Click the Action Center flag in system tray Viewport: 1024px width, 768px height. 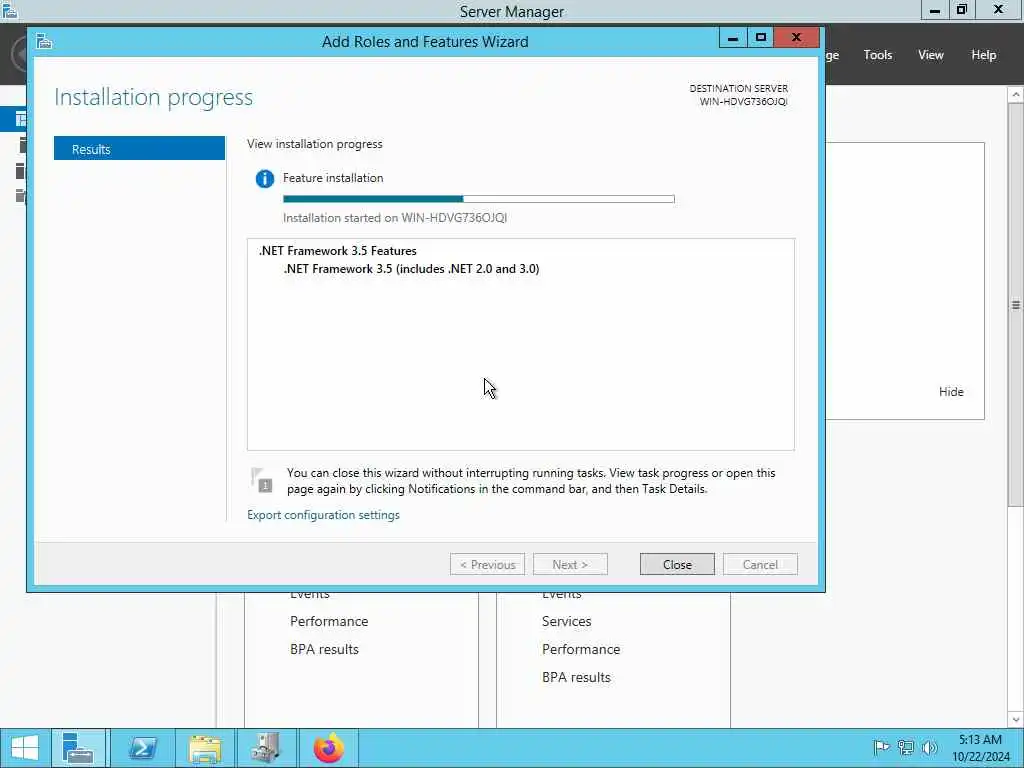pos(881,747)
